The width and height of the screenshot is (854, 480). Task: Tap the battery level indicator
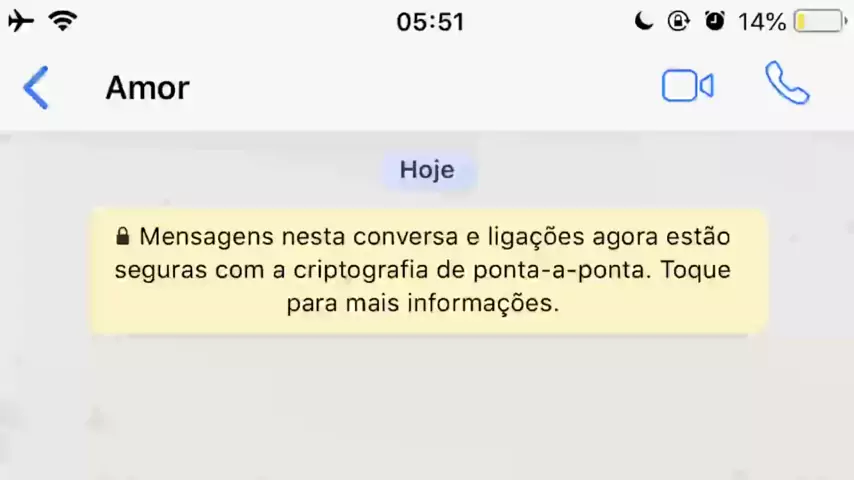click(x=821, y=22)
